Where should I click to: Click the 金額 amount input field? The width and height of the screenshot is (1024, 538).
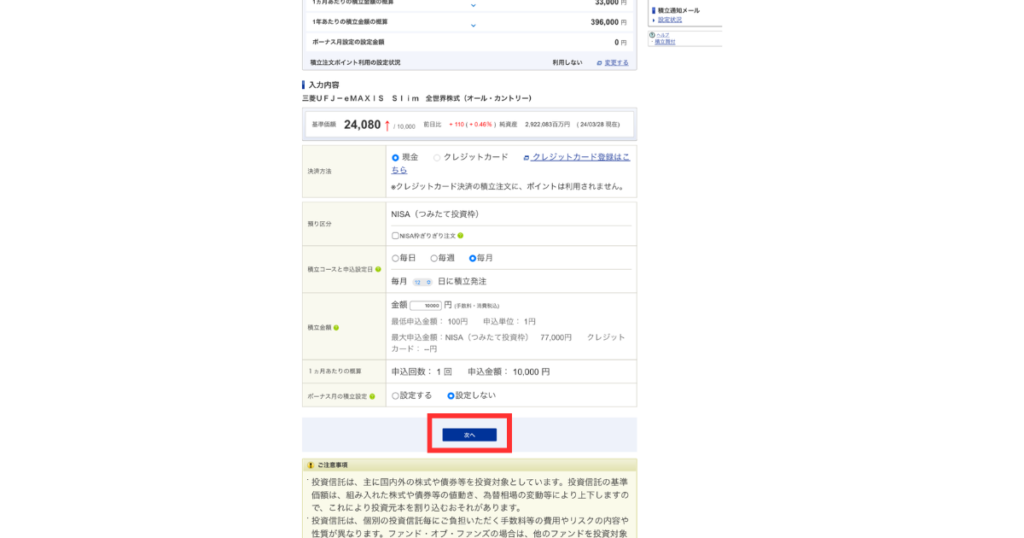(426, 306)
